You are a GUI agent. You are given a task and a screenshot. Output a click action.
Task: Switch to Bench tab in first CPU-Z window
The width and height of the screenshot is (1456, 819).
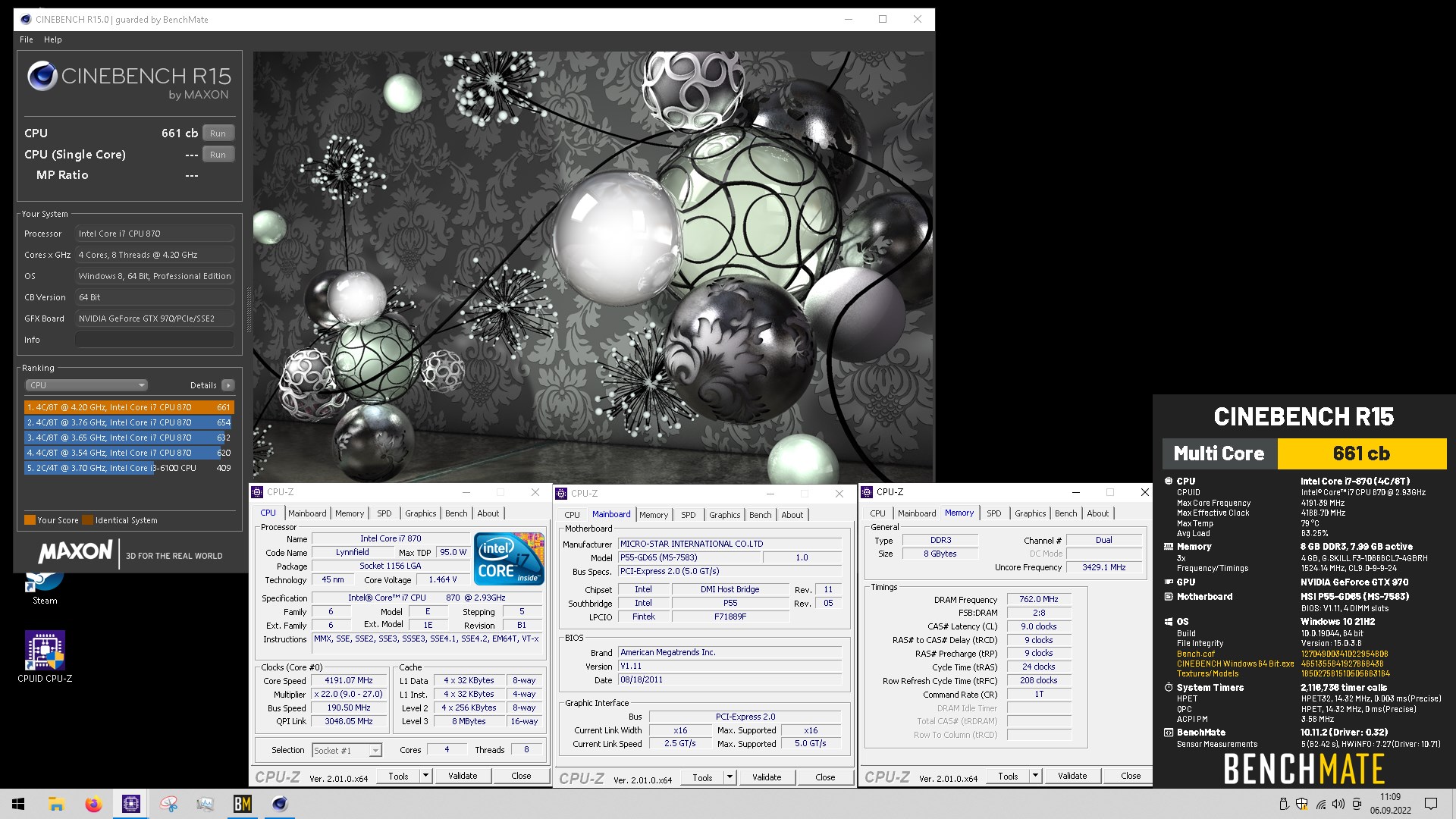[457, 513]
